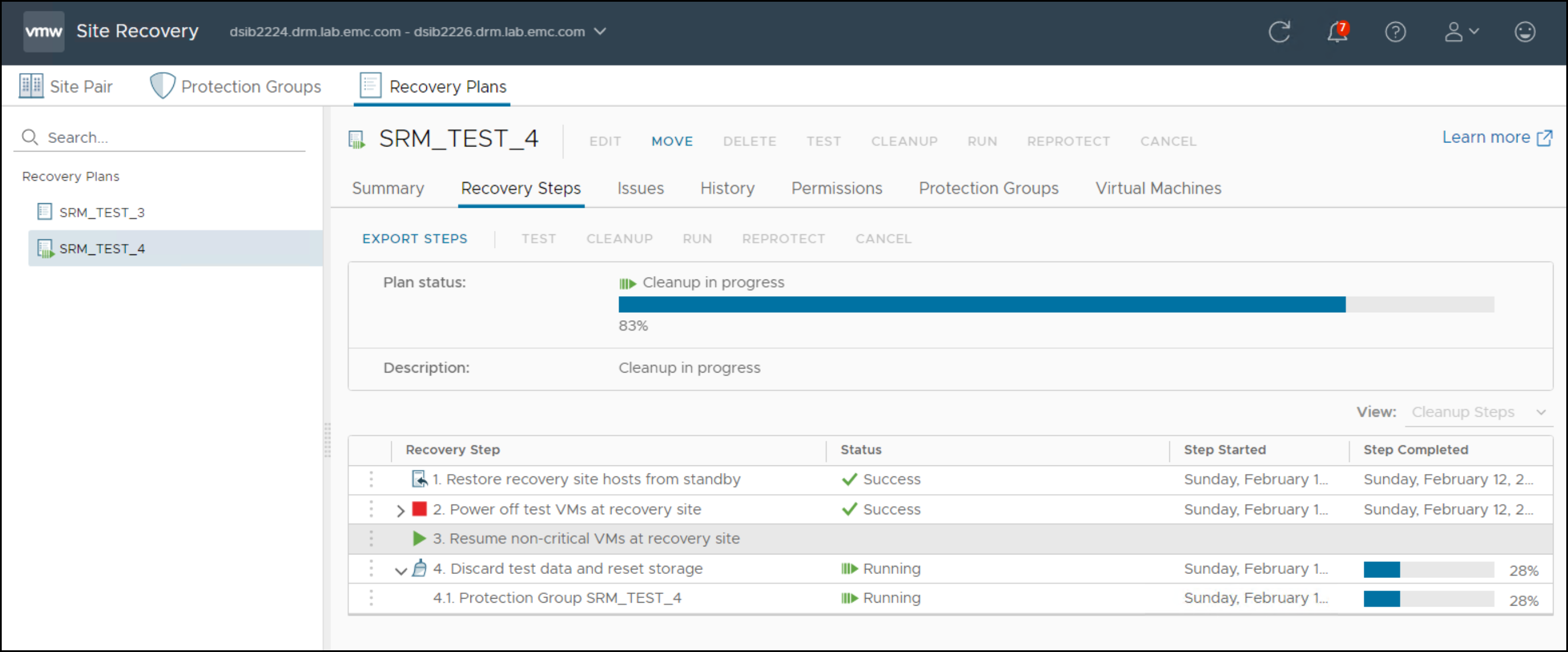Click the panel splitter drag handle
The image size is (1568, 652).
(x=327, y=440)
